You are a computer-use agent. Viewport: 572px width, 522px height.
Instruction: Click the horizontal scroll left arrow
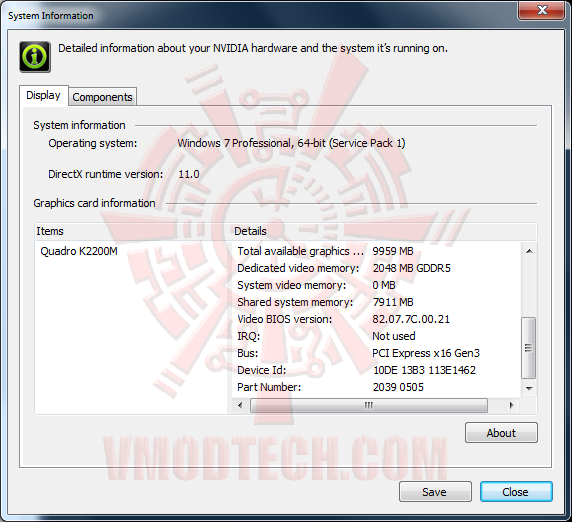tap(240, 405)
